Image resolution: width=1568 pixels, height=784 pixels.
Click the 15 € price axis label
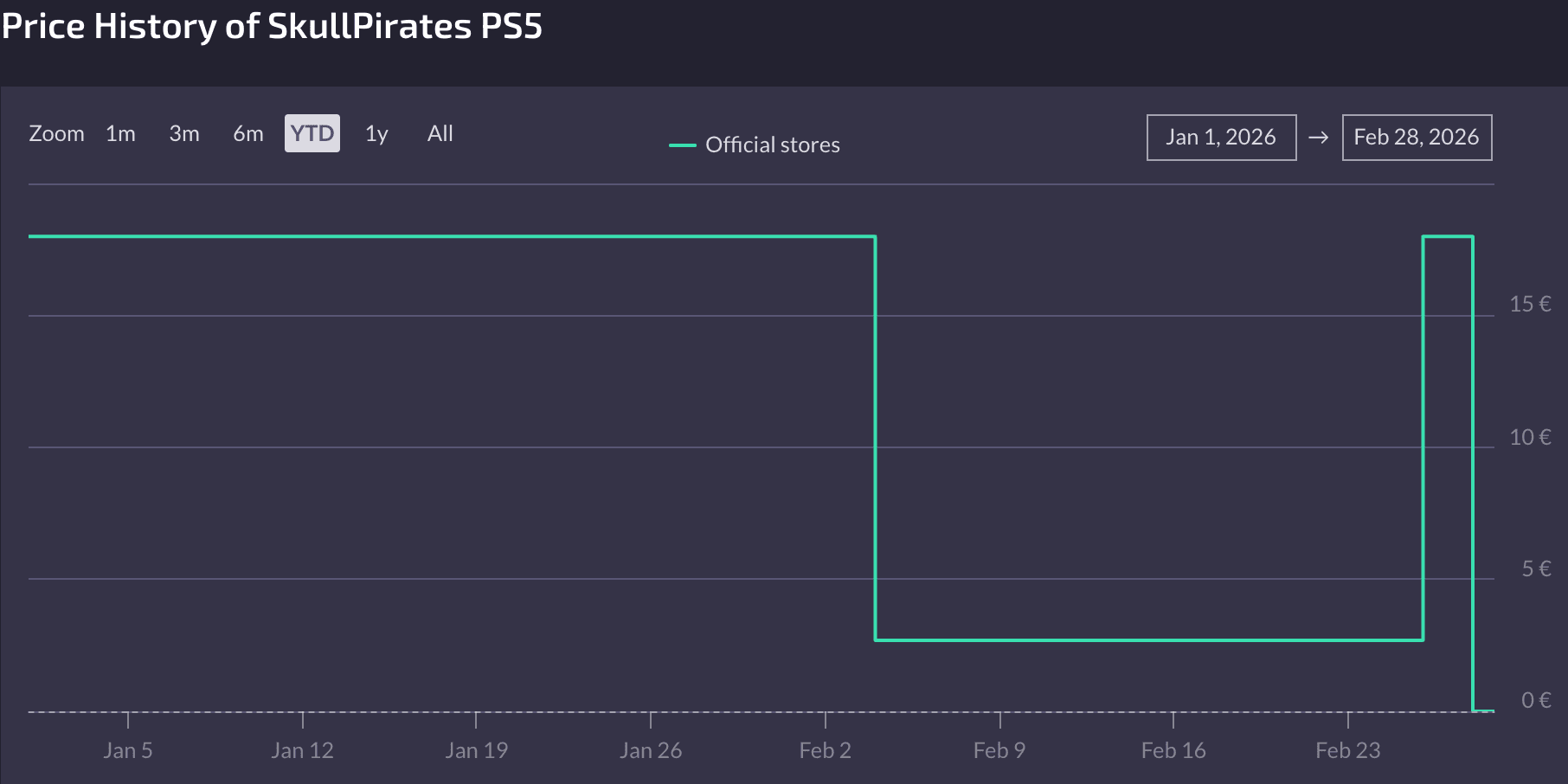[1530, 304]
